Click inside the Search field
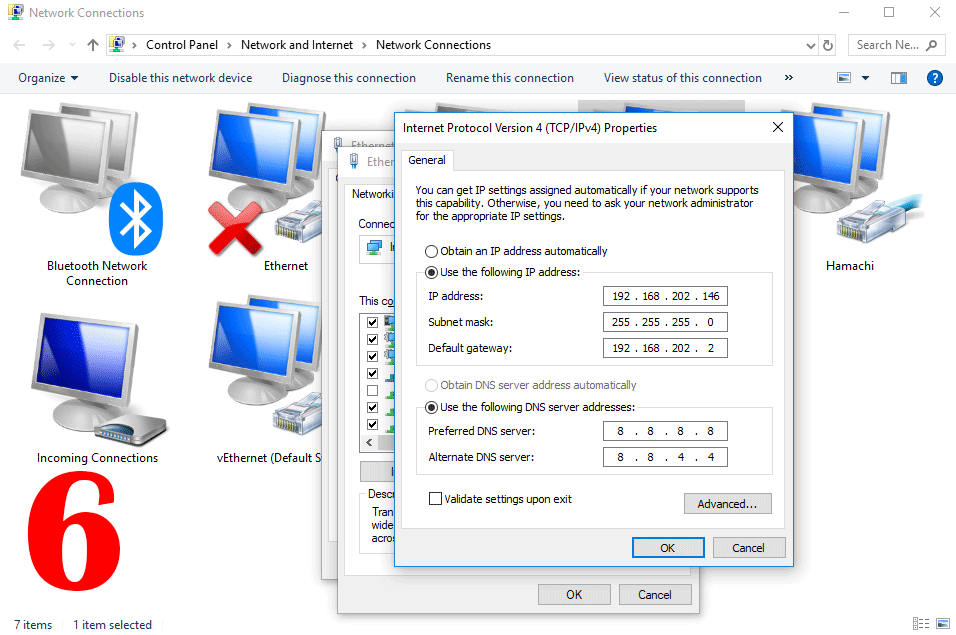The height and width of the screenshot is (635, 956). coord(890,45)
